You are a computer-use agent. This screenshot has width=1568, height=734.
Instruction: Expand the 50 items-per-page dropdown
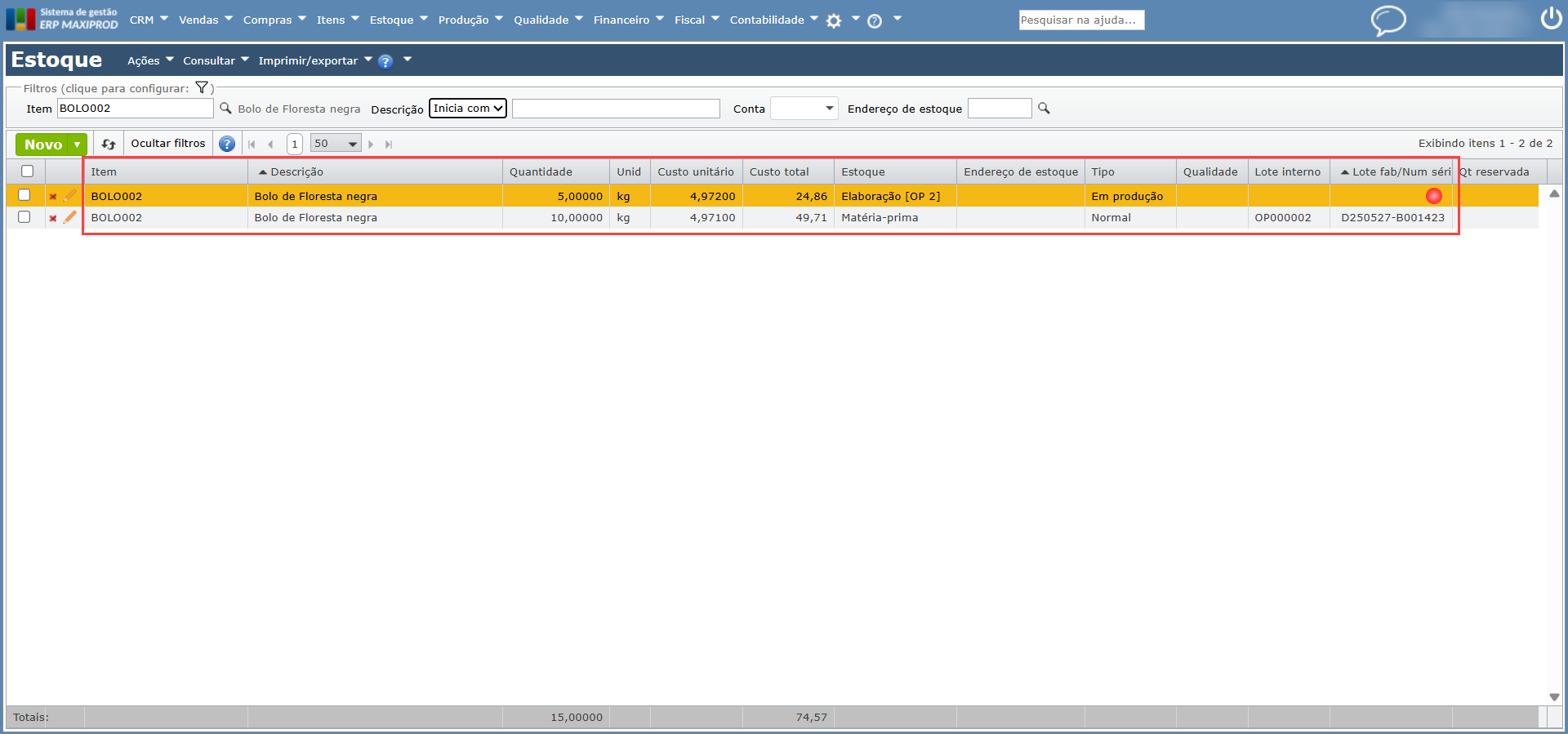336,144
